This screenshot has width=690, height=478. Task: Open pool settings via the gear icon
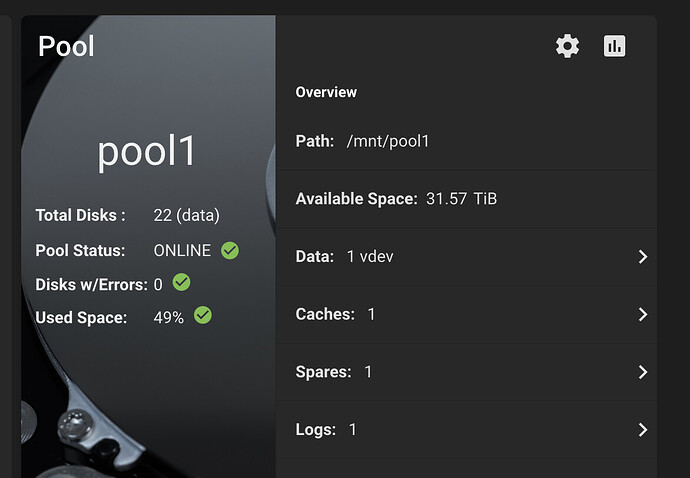point(567,46)
